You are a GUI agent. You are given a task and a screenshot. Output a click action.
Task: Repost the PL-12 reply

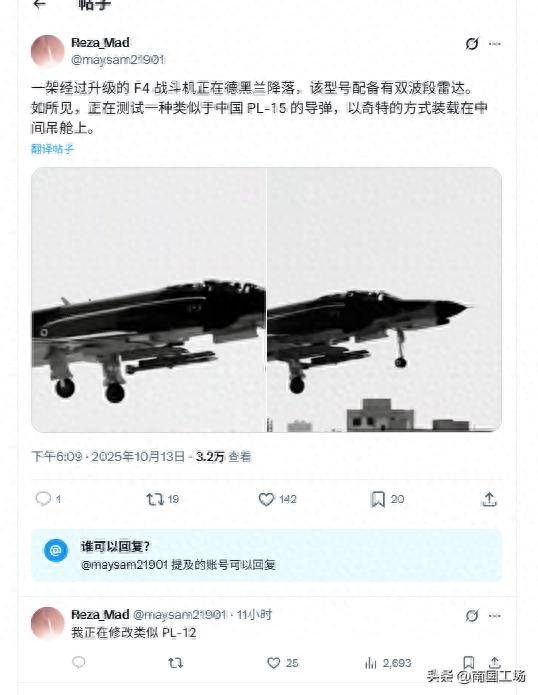click(x=175, y=663)
